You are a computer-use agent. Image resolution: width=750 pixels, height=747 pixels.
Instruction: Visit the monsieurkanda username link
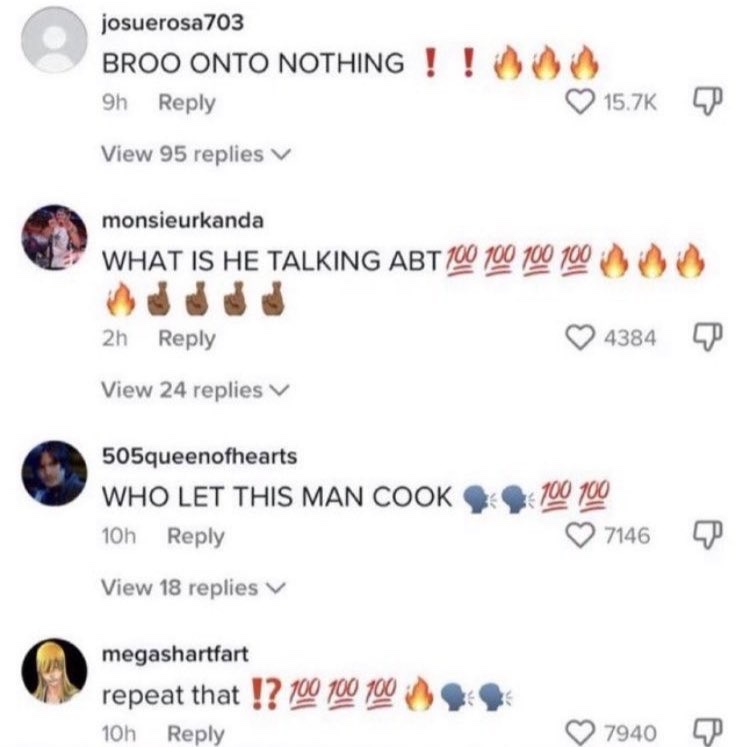[183, 220]
